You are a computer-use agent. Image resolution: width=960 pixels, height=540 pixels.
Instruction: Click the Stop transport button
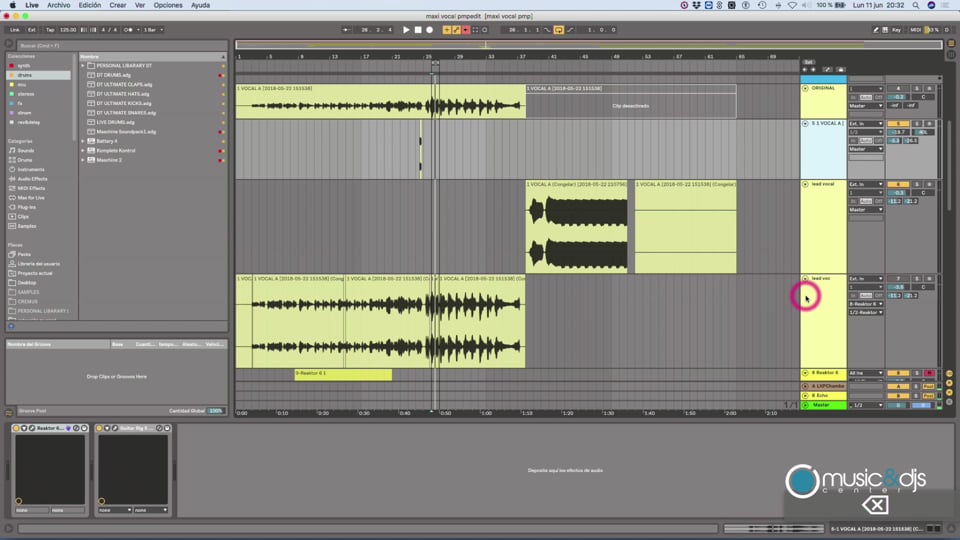pyautogui.click(x=418, y=29)
